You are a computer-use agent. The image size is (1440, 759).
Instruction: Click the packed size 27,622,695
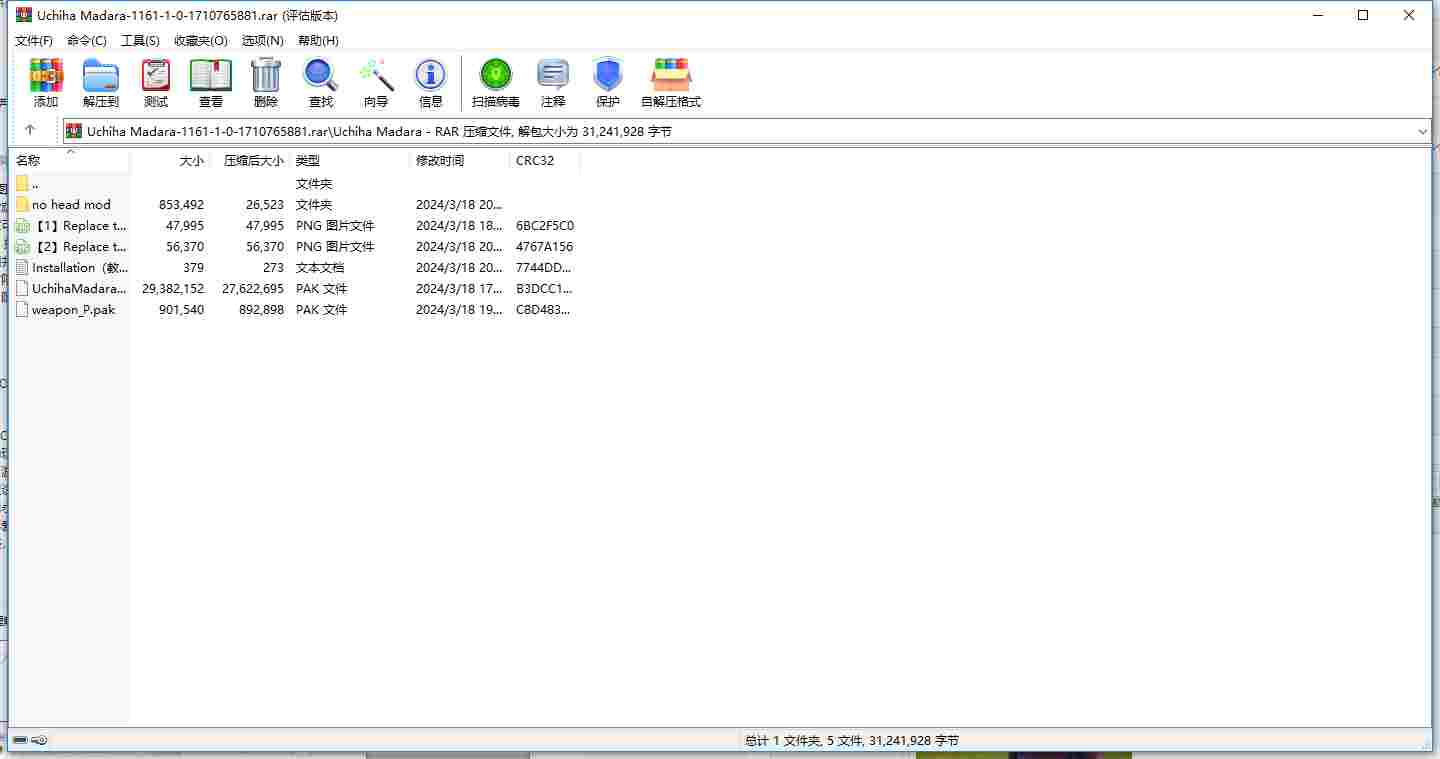[x=253, y=289]
